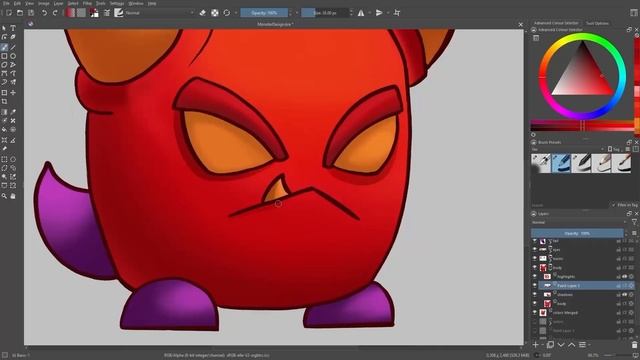Open brush settings editor icon
Viewport: 640px width, 360px height.
coord(107,13)
